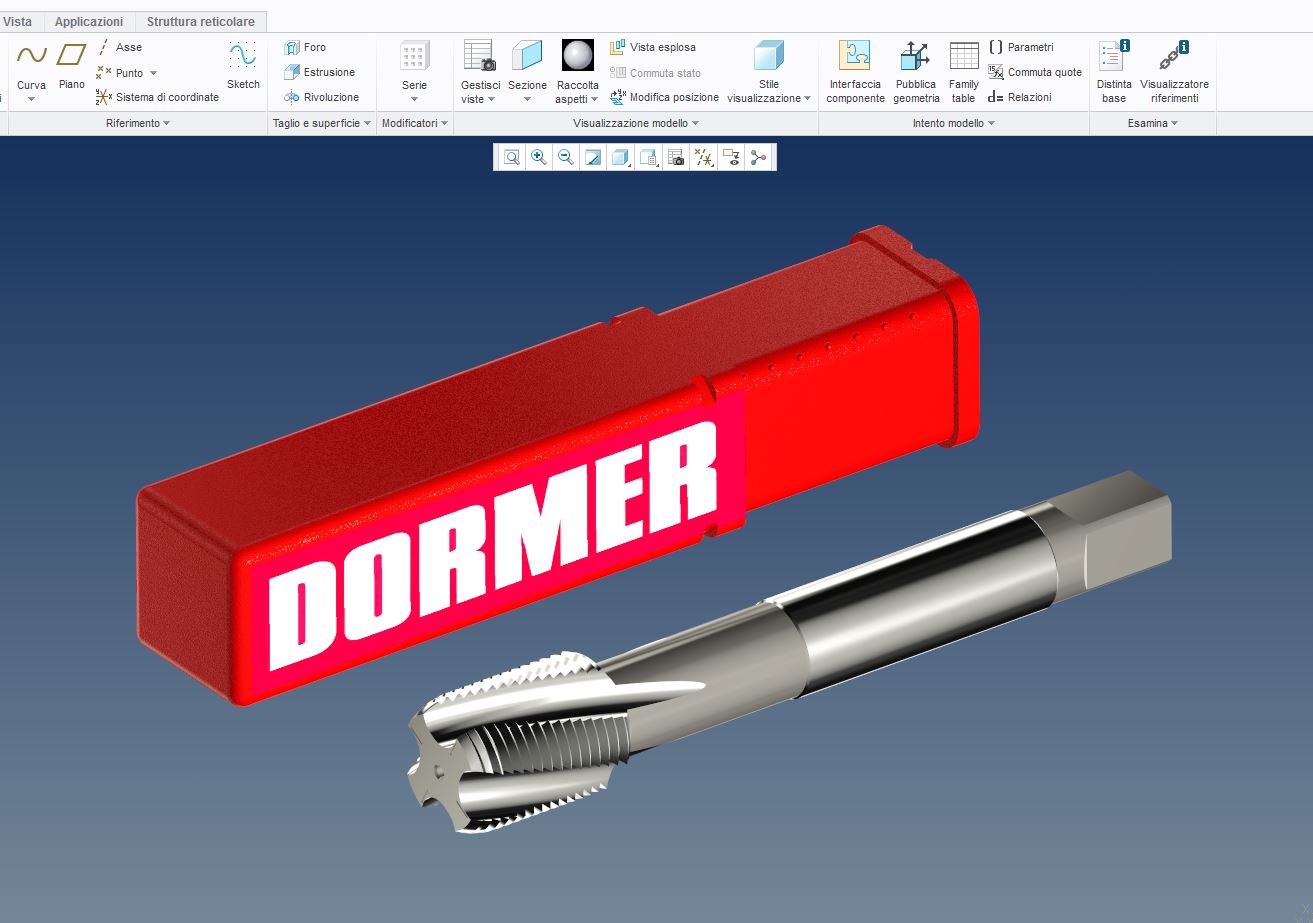Click the zoom in magnifier

point(538,157)
